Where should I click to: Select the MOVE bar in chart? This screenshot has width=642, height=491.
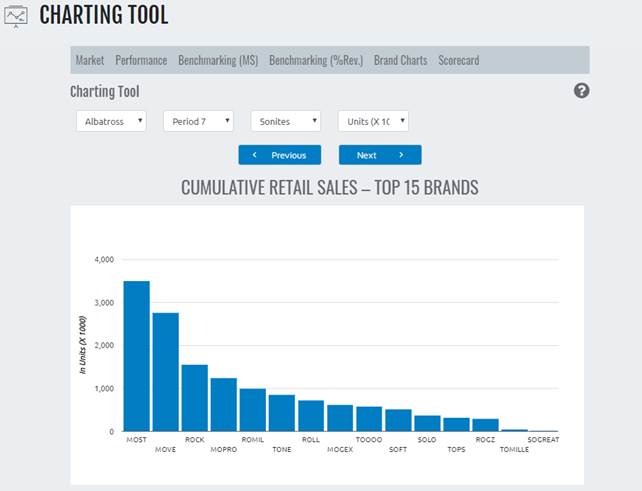[x=165, y=372]
